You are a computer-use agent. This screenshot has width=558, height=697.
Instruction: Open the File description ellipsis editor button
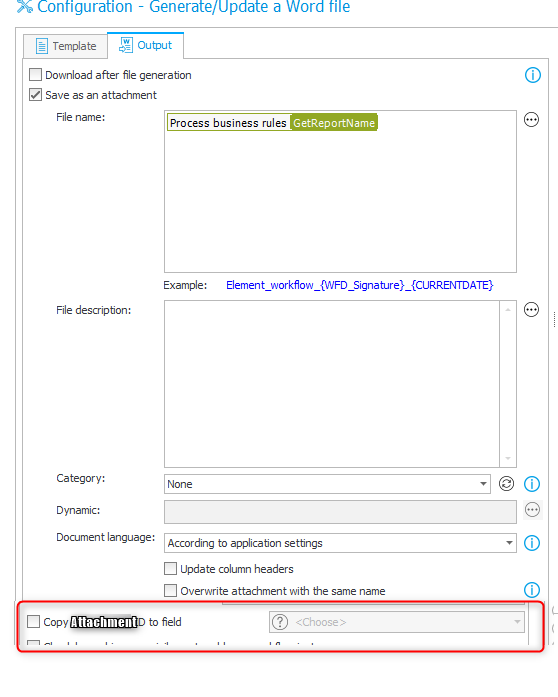tap(531, 310)
